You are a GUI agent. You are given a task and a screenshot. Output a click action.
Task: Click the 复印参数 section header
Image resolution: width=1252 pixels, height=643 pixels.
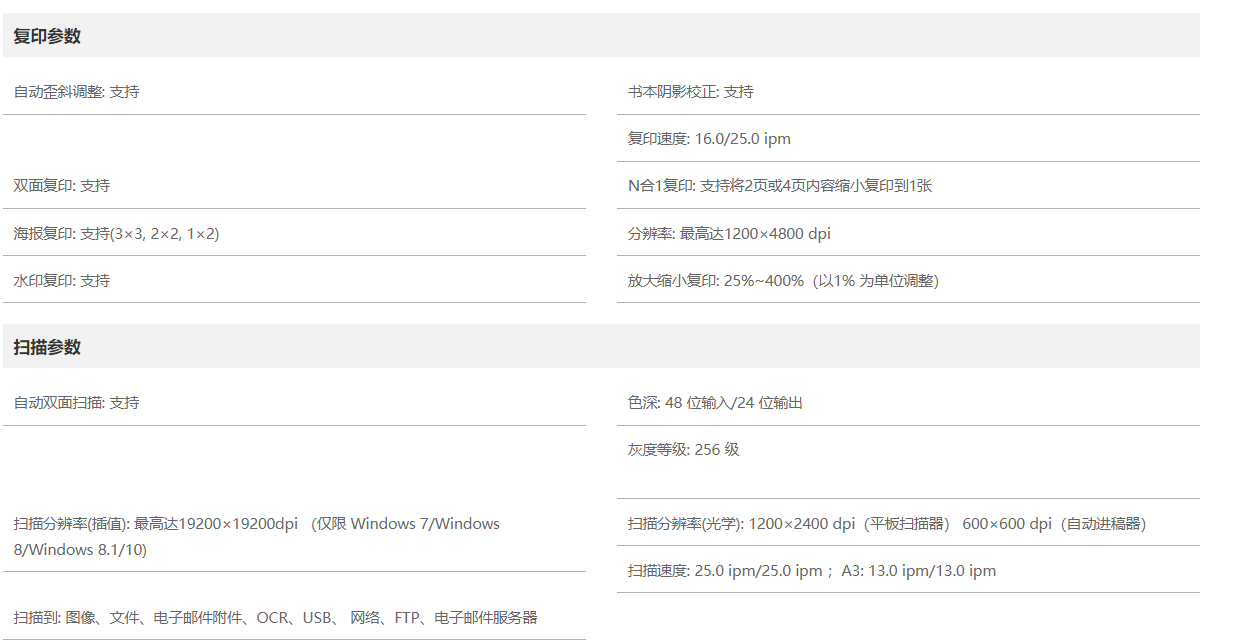[47, 36]
